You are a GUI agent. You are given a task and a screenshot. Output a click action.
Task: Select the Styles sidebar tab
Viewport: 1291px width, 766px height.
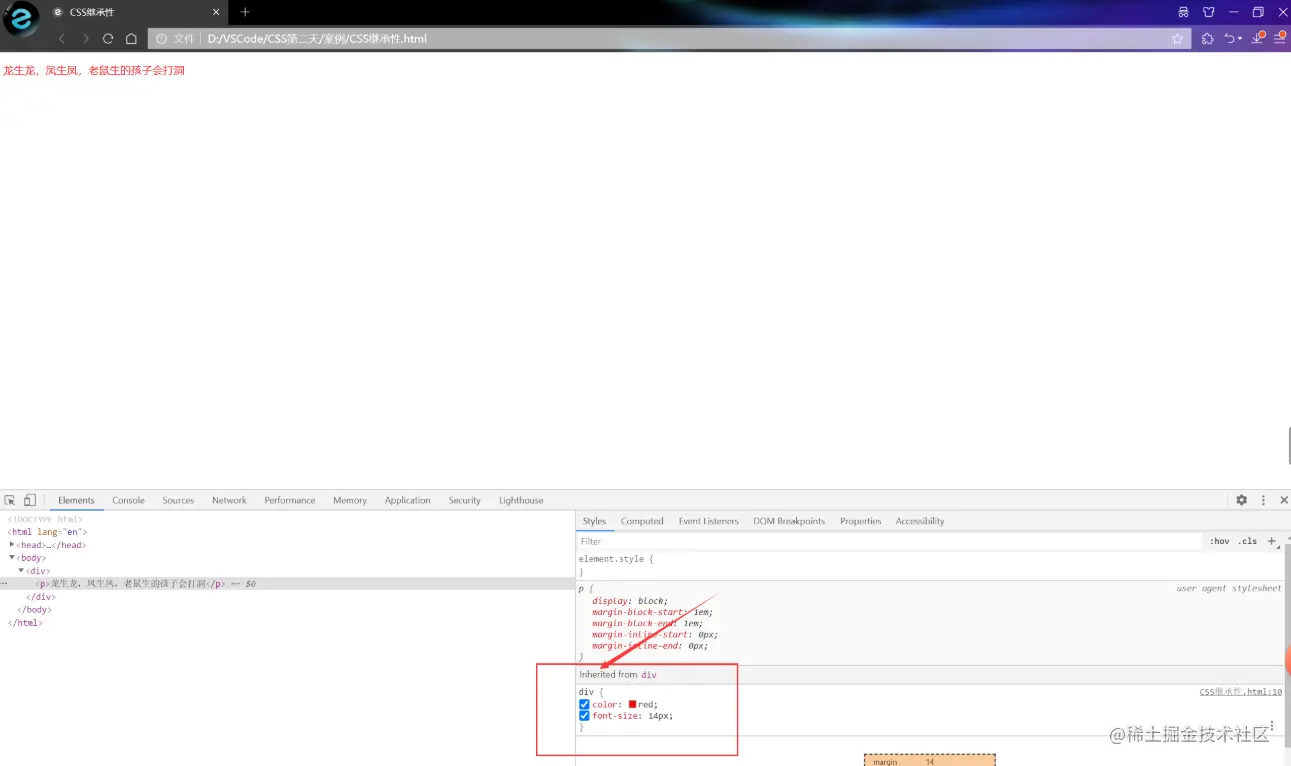pos(594,521)
